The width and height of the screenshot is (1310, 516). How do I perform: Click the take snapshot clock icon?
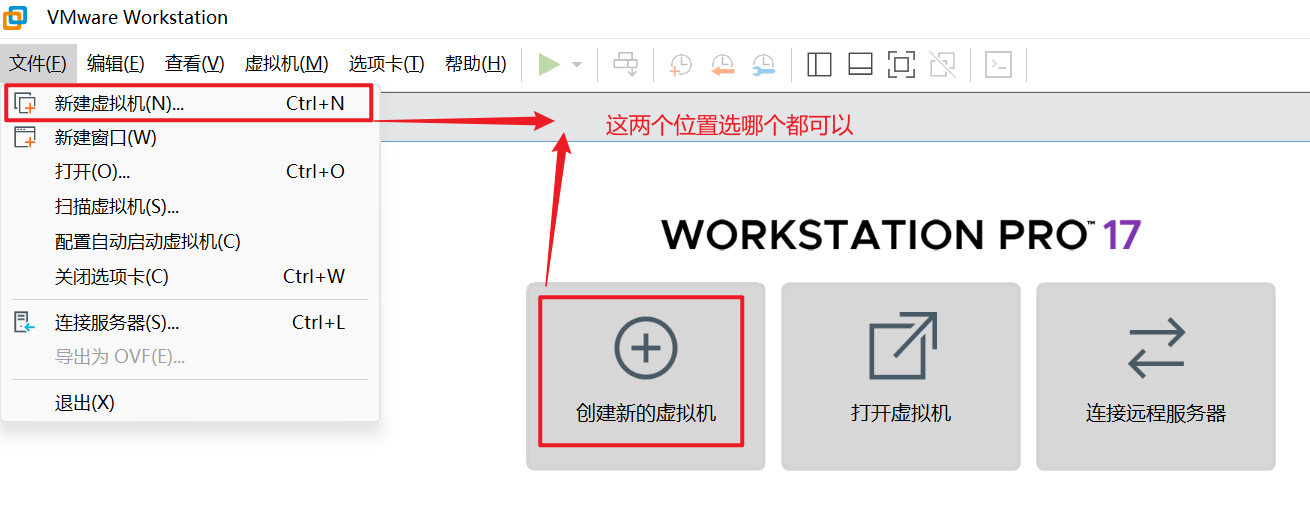coord(680,64)
